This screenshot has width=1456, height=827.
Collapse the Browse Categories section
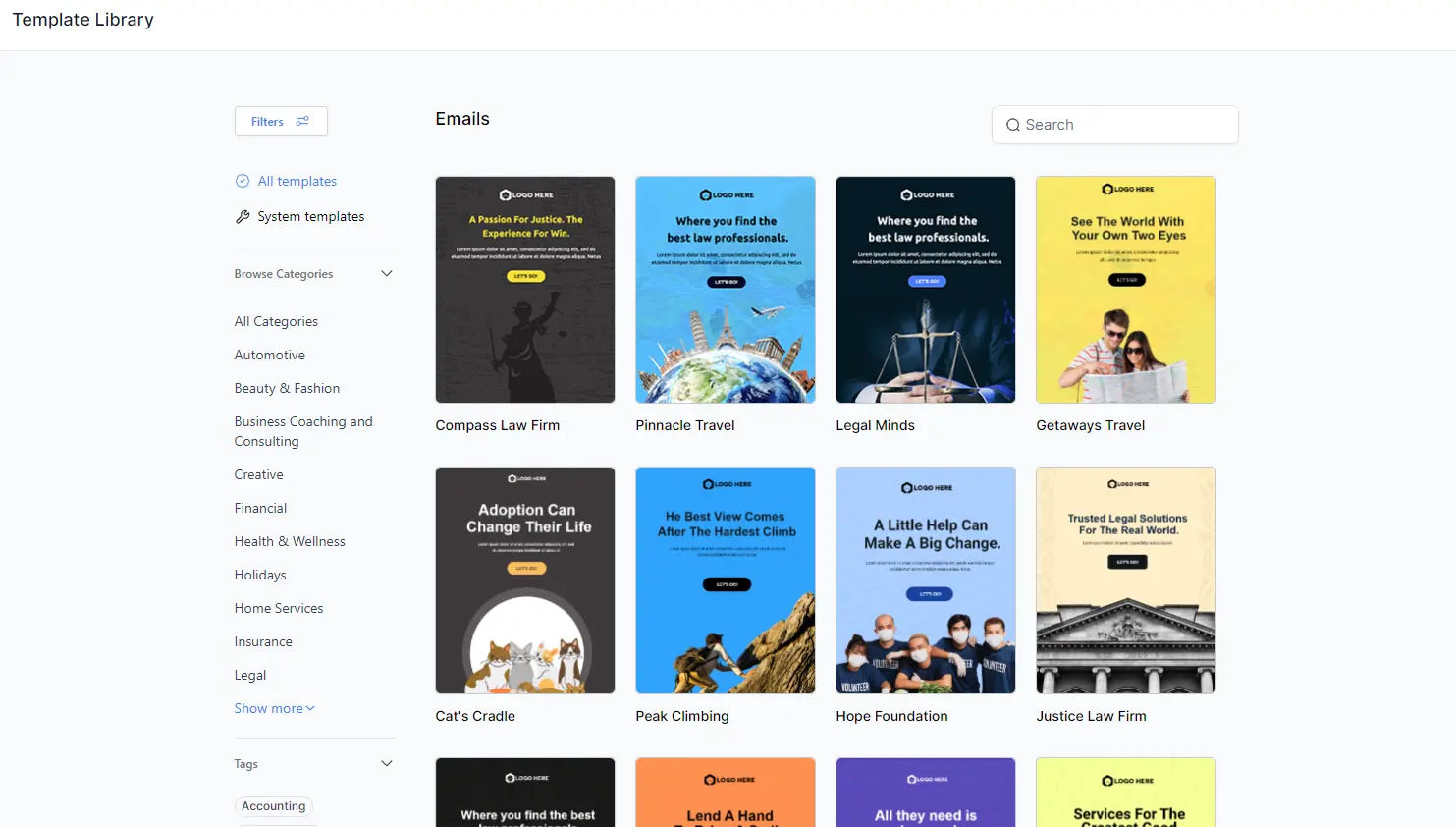coord(386,274)
